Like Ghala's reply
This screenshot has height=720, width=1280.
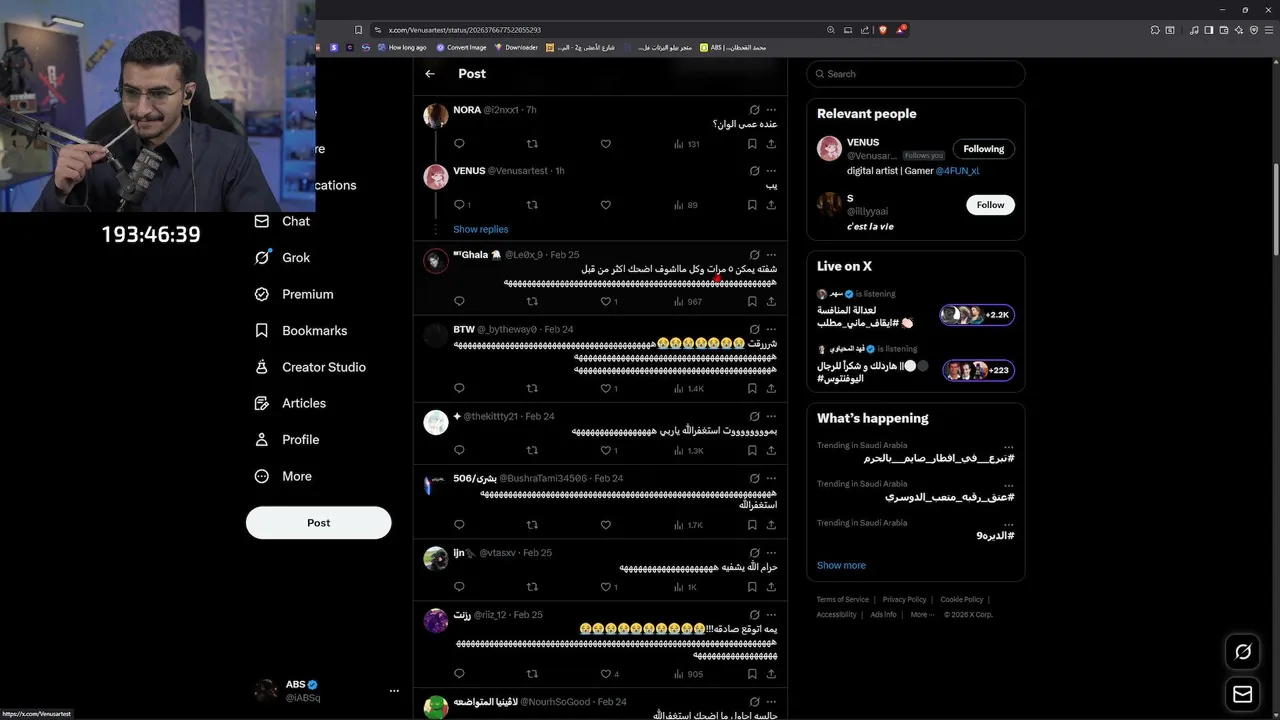coord(608,301)
